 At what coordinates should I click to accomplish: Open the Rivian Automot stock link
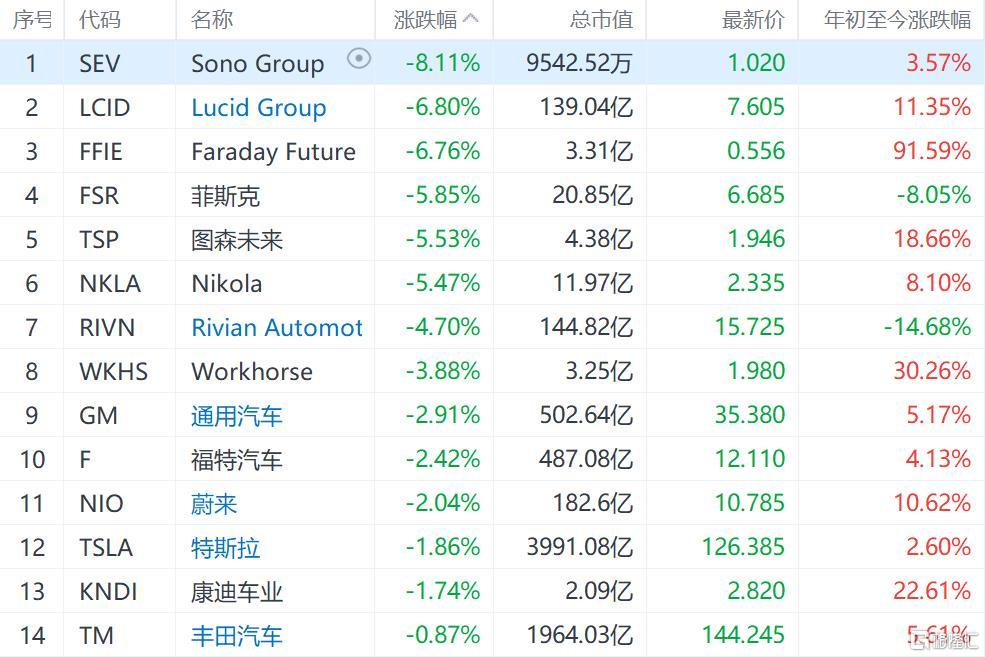pos(277,327)
